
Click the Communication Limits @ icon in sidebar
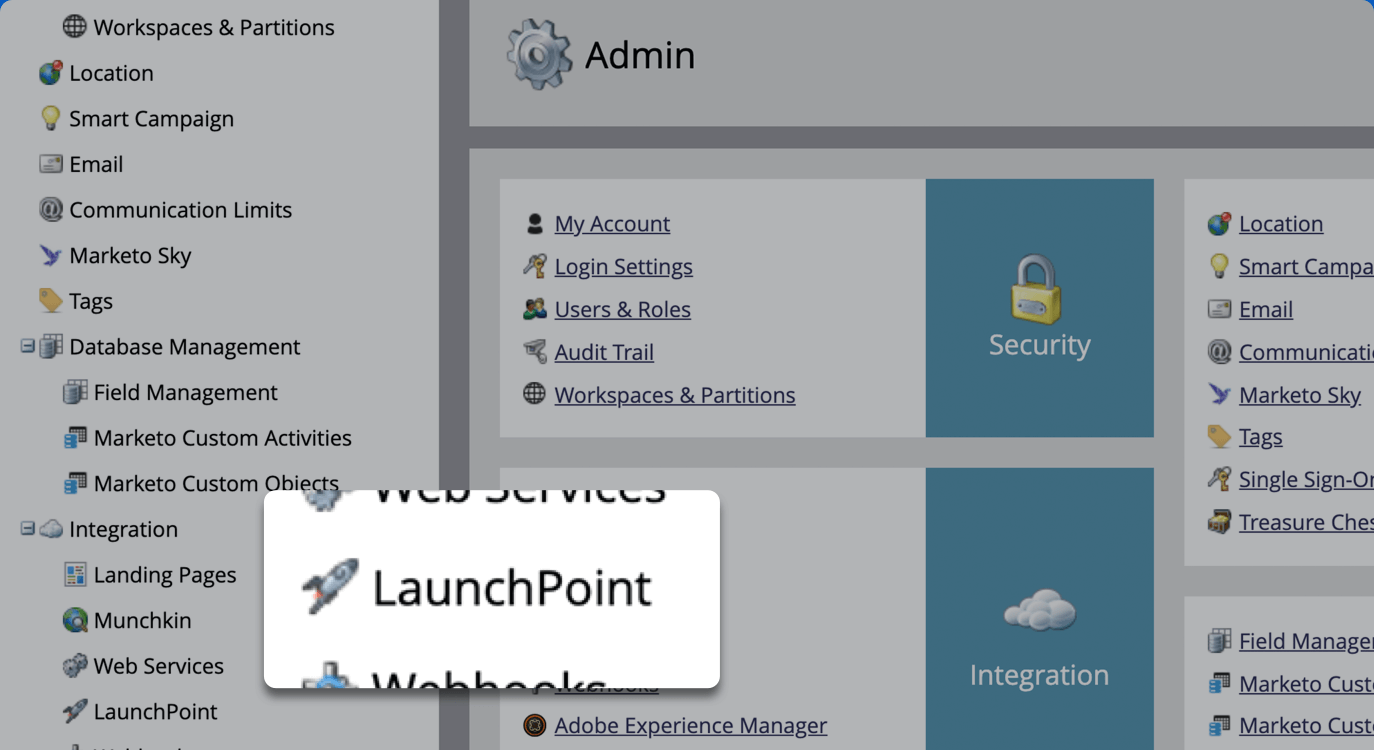click(50, 210)
